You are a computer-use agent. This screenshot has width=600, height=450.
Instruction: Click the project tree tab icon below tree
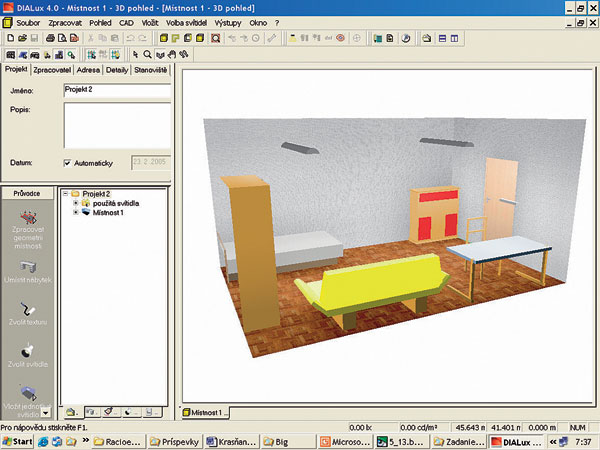72,411
